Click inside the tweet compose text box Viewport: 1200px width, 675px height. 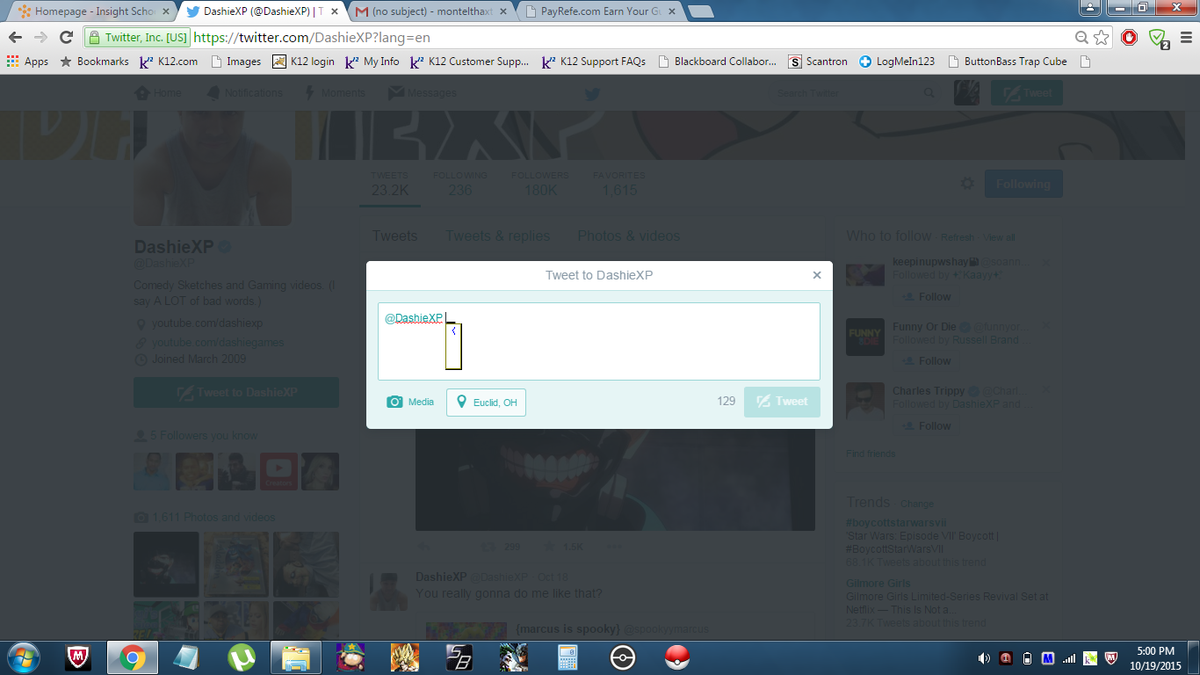click(599, 341)
